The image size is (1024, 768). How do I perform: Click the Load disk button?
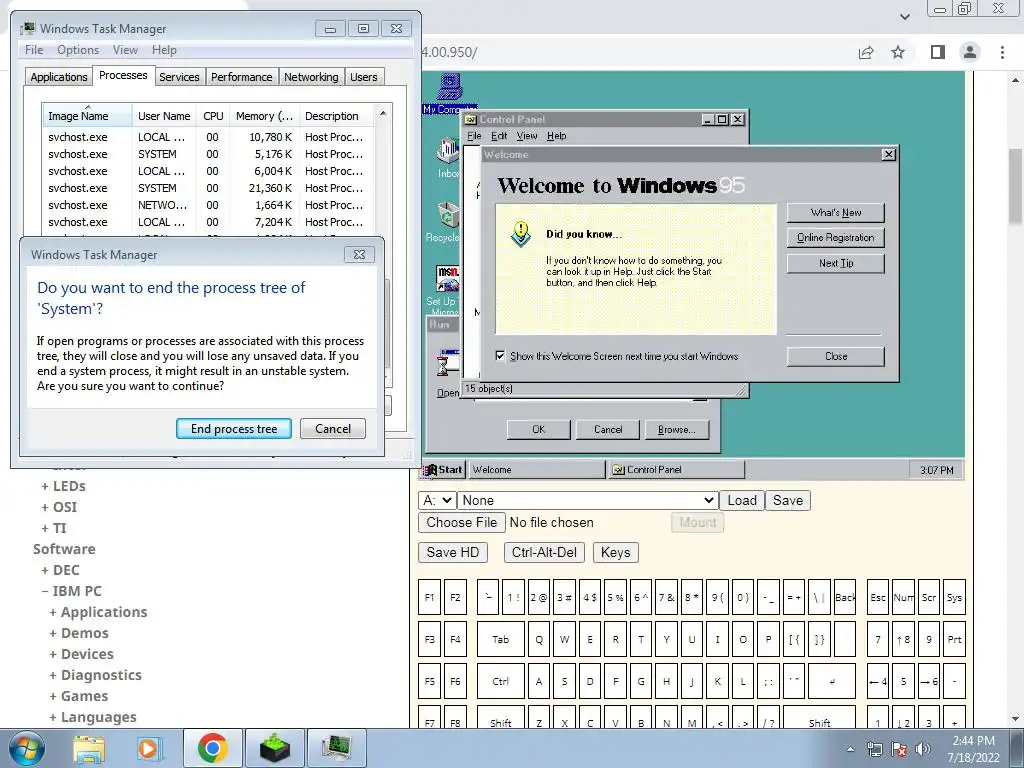pos(742,500)
